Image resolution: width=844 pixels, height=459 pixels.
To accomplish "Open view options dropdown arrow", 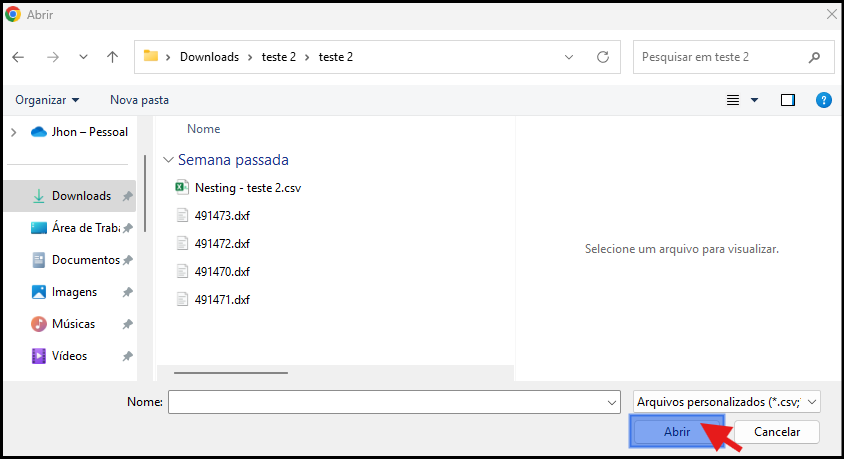I will click(755, 100).
